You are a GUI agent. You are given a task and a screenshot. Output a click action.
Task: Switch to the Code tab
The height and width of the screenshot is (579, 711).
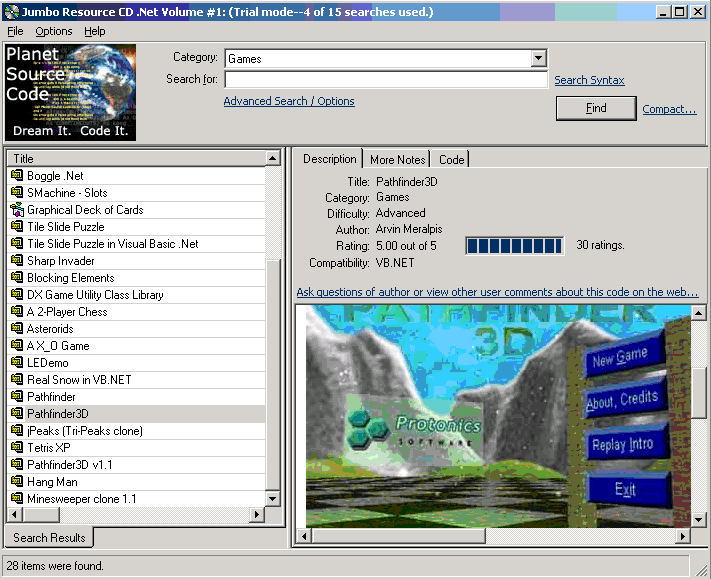pyautogui.click(x=451, y=160)
